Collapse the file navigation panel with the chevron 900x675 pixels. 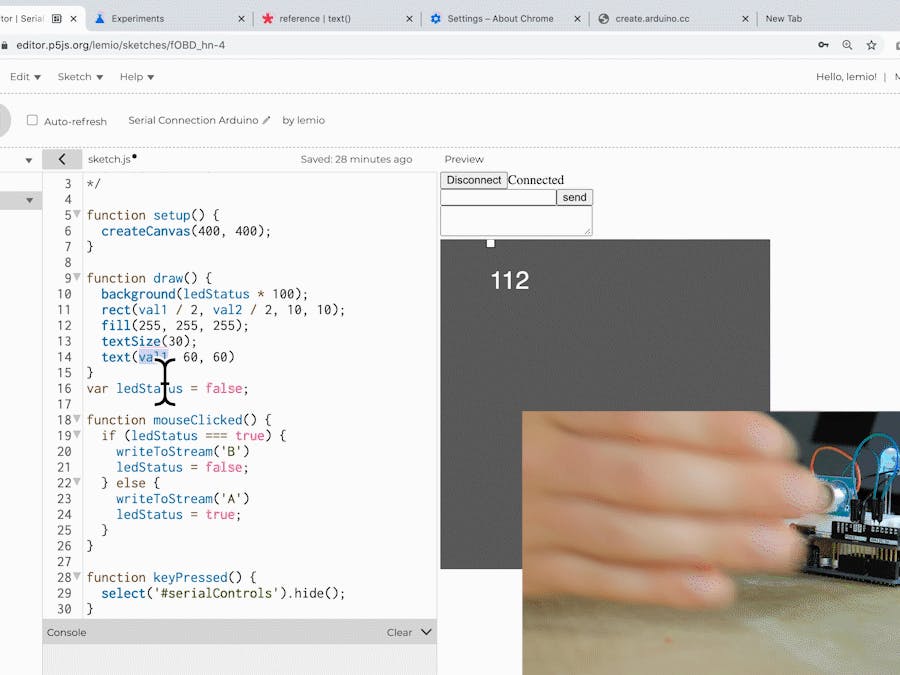pyautogui.click(x=62, y=159)
